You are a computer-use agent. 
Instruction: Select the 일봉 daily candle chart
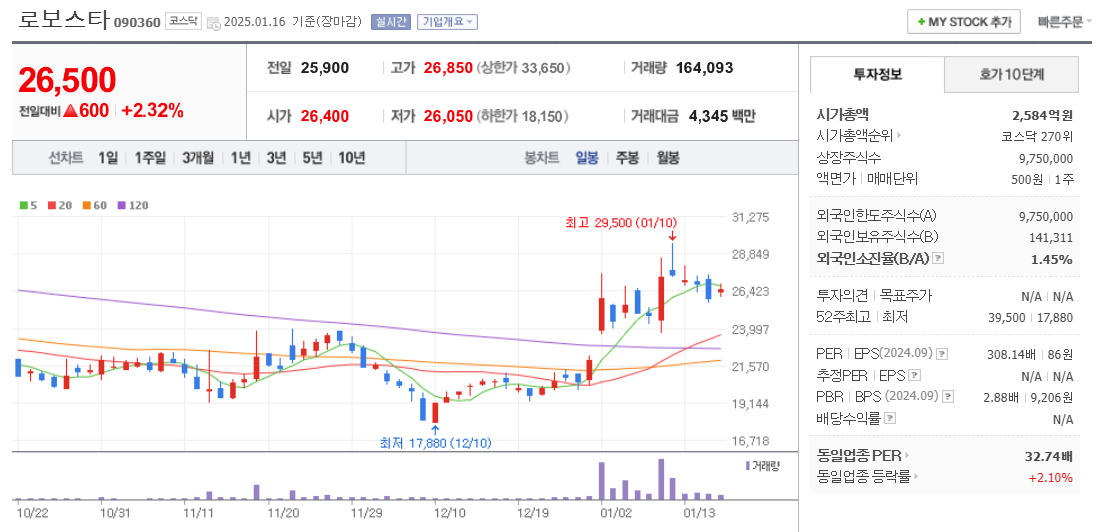[587, 158]
